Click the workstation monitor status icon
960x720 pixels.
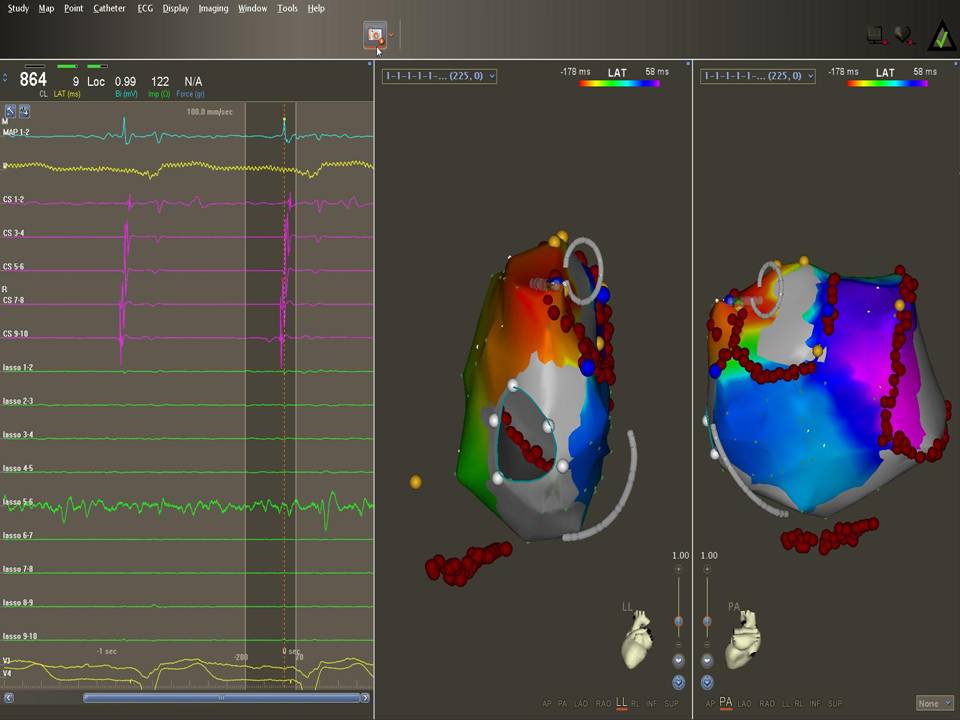click(x=876, y=35)
